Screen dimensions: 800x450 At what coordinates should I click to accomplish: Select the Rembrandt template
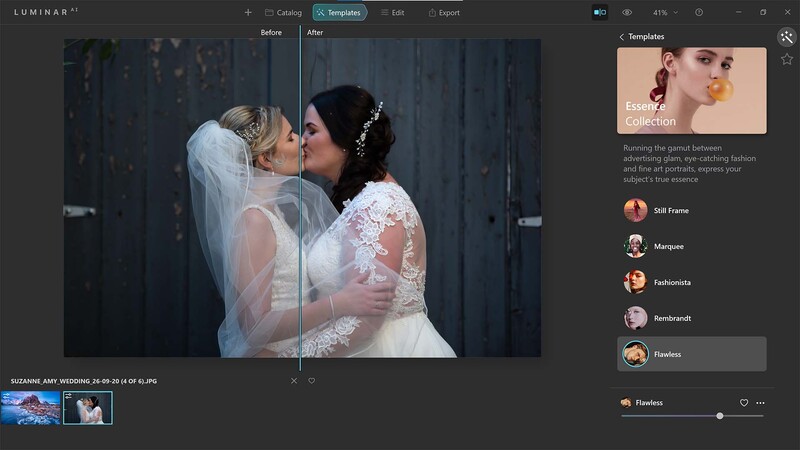coord(691,318)
